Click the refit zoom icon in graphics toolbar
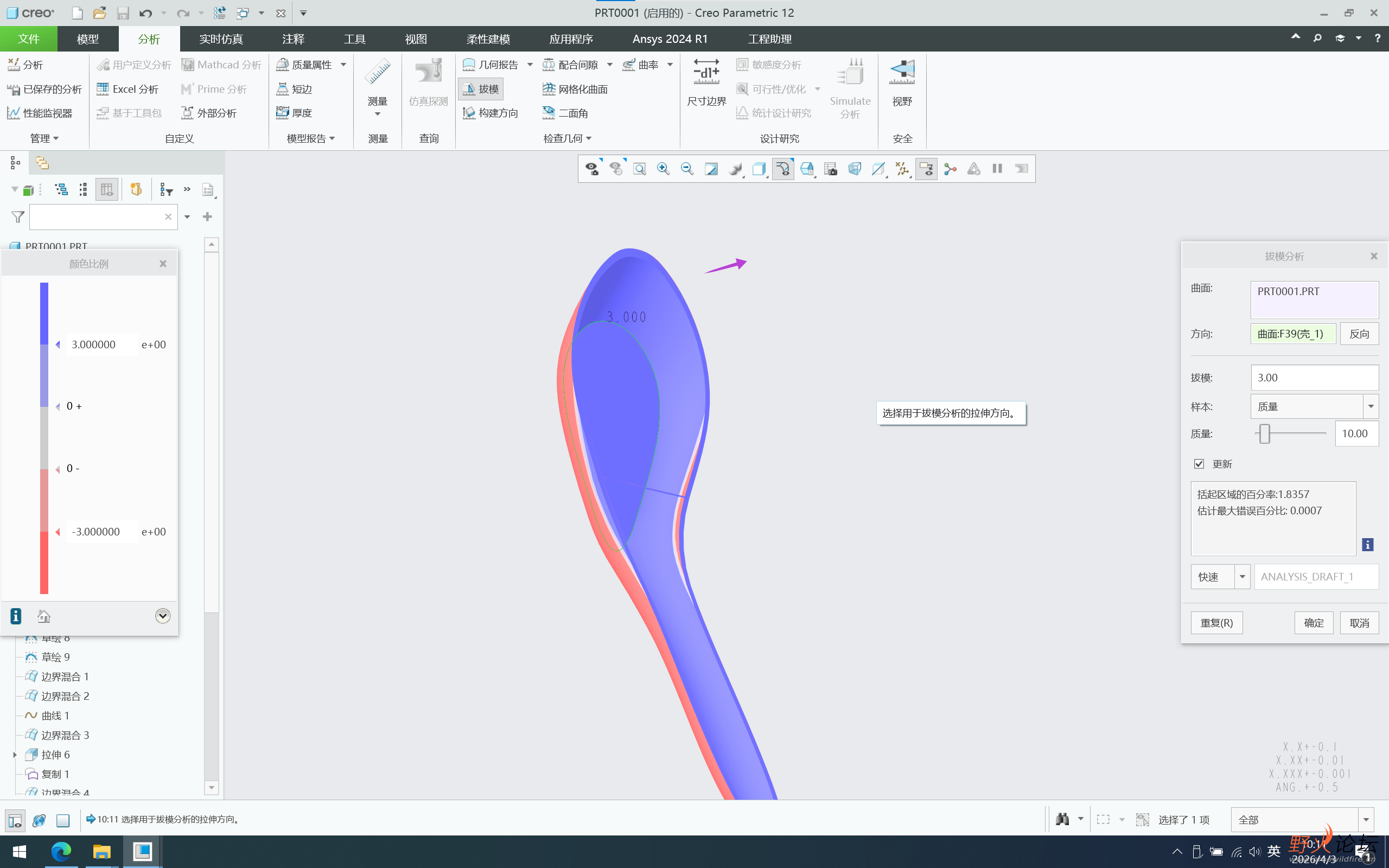 point(639,169)
